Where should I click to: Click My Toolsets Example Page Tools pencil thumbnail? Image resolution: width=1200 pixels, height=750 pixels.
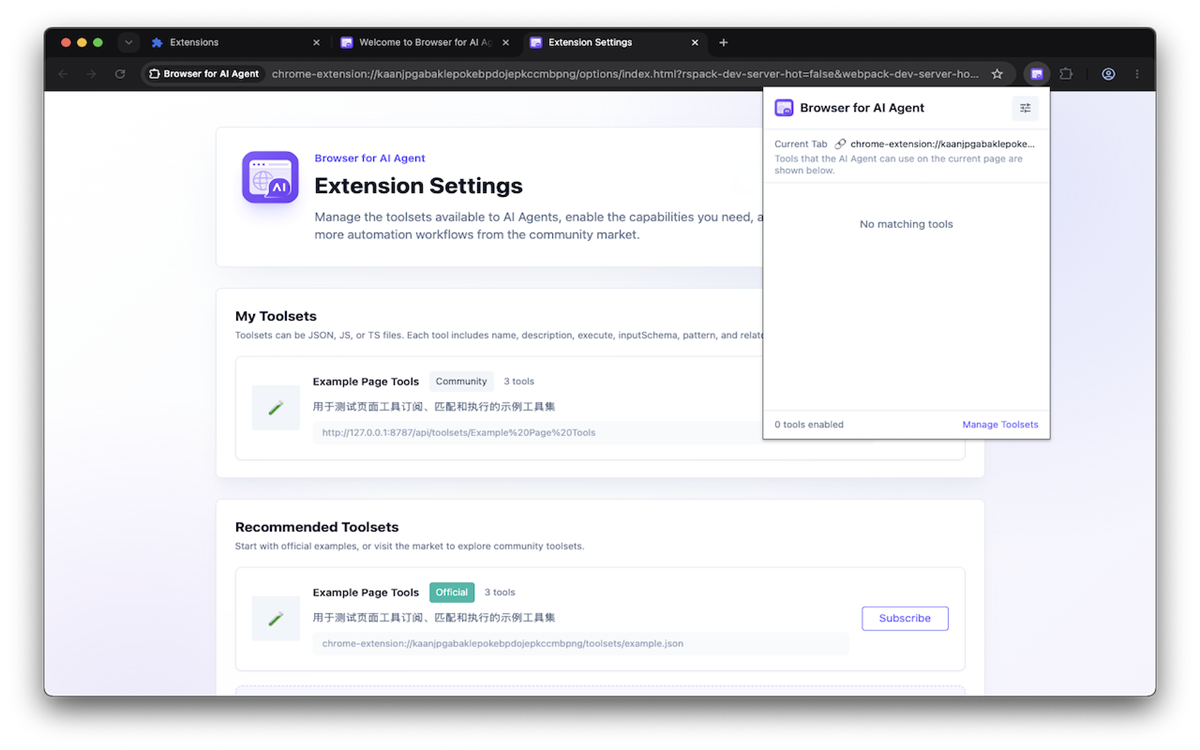pyautogui.click(x=276, y=408)
